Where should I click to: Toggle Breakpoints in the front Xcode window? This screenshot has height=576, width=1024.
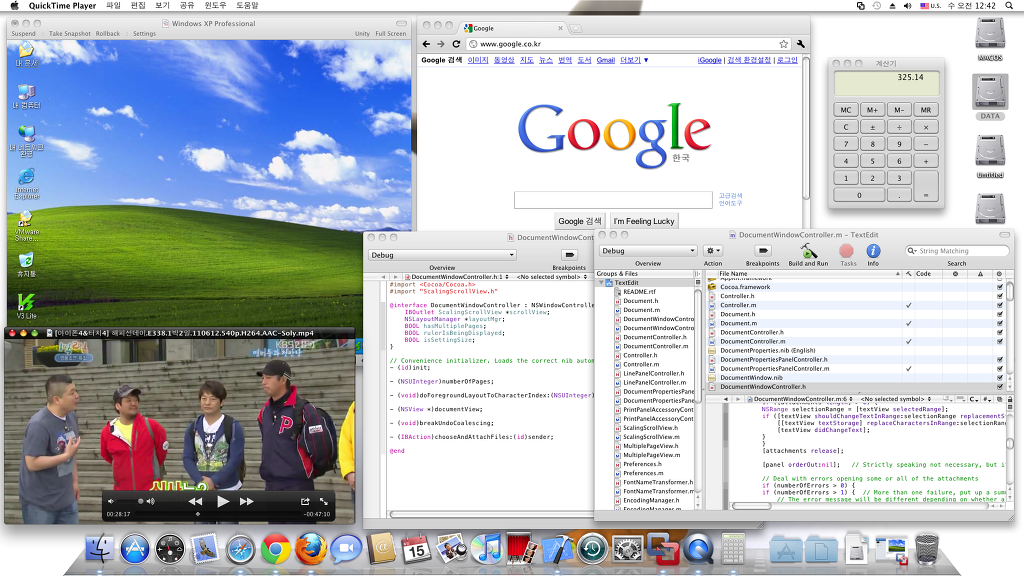[x=762, y=251]
